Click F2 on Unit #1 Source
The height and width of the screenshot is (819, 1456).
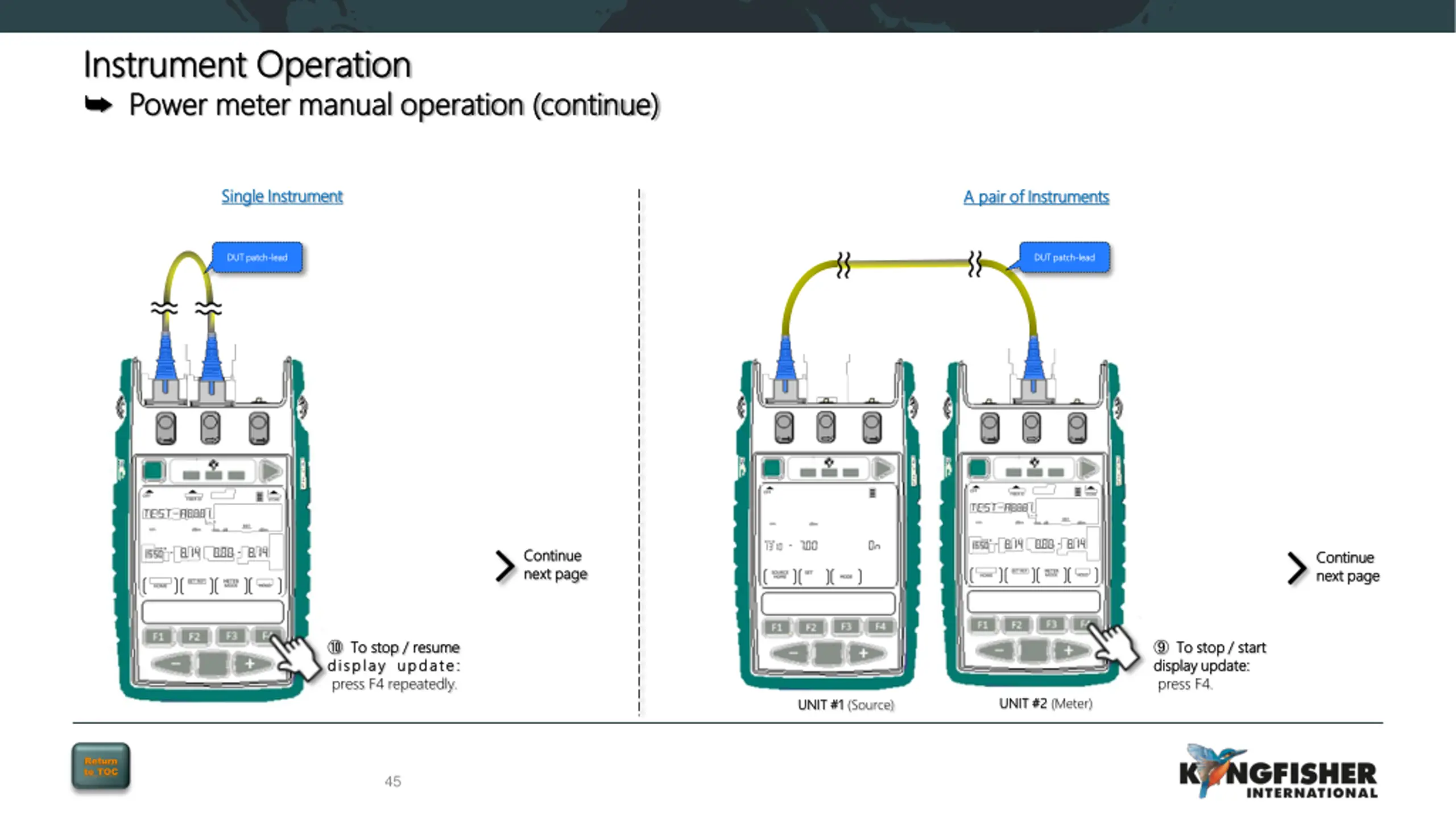[811, 627]
